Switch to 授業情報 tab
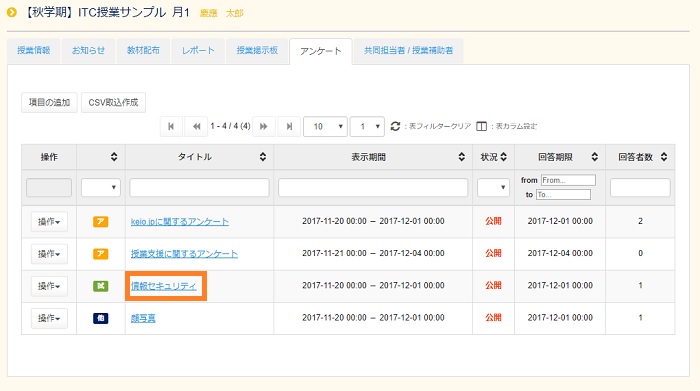This screenshot has width=700, height=391. (33, 50)
